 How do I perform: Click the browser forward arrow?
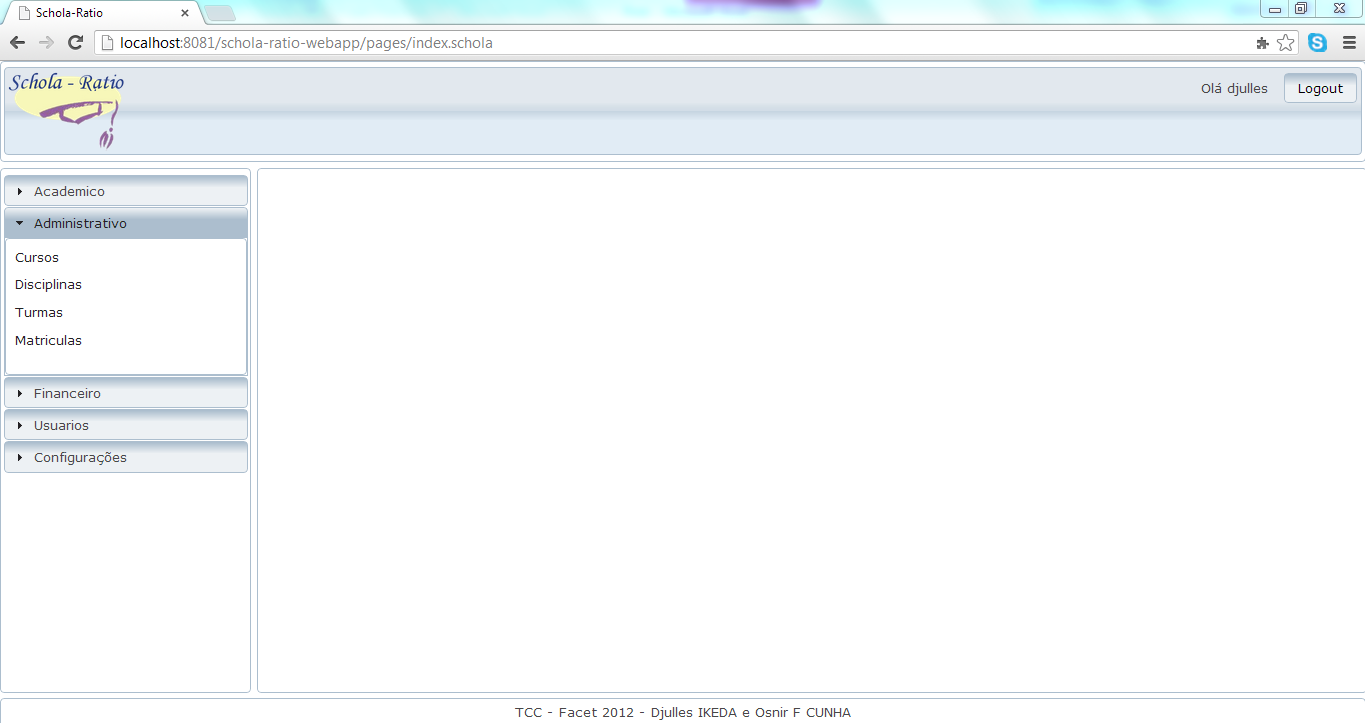(46, 43)
